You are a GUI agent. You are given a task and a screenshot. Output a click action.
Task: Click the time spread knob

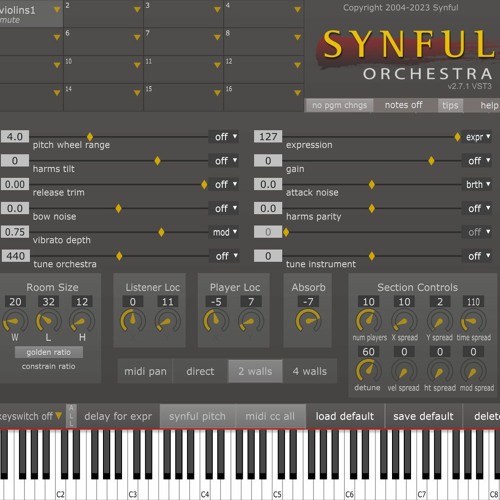pos(473,321)
